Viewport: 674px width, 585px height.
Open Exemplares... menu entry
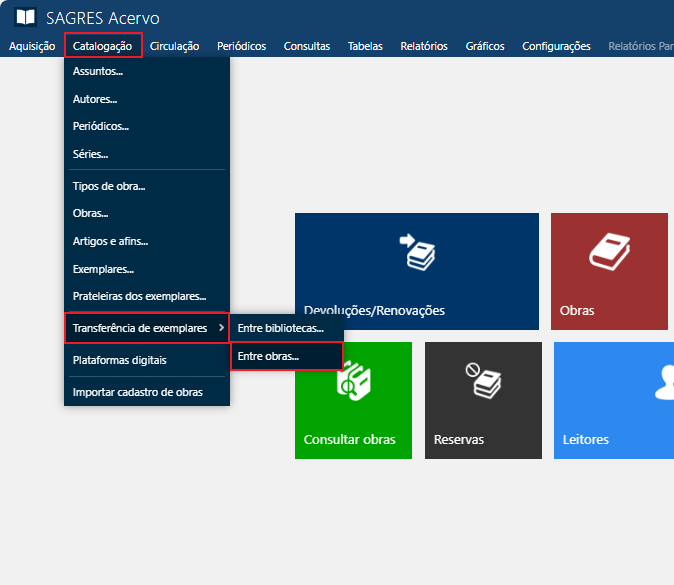point(147,270)
